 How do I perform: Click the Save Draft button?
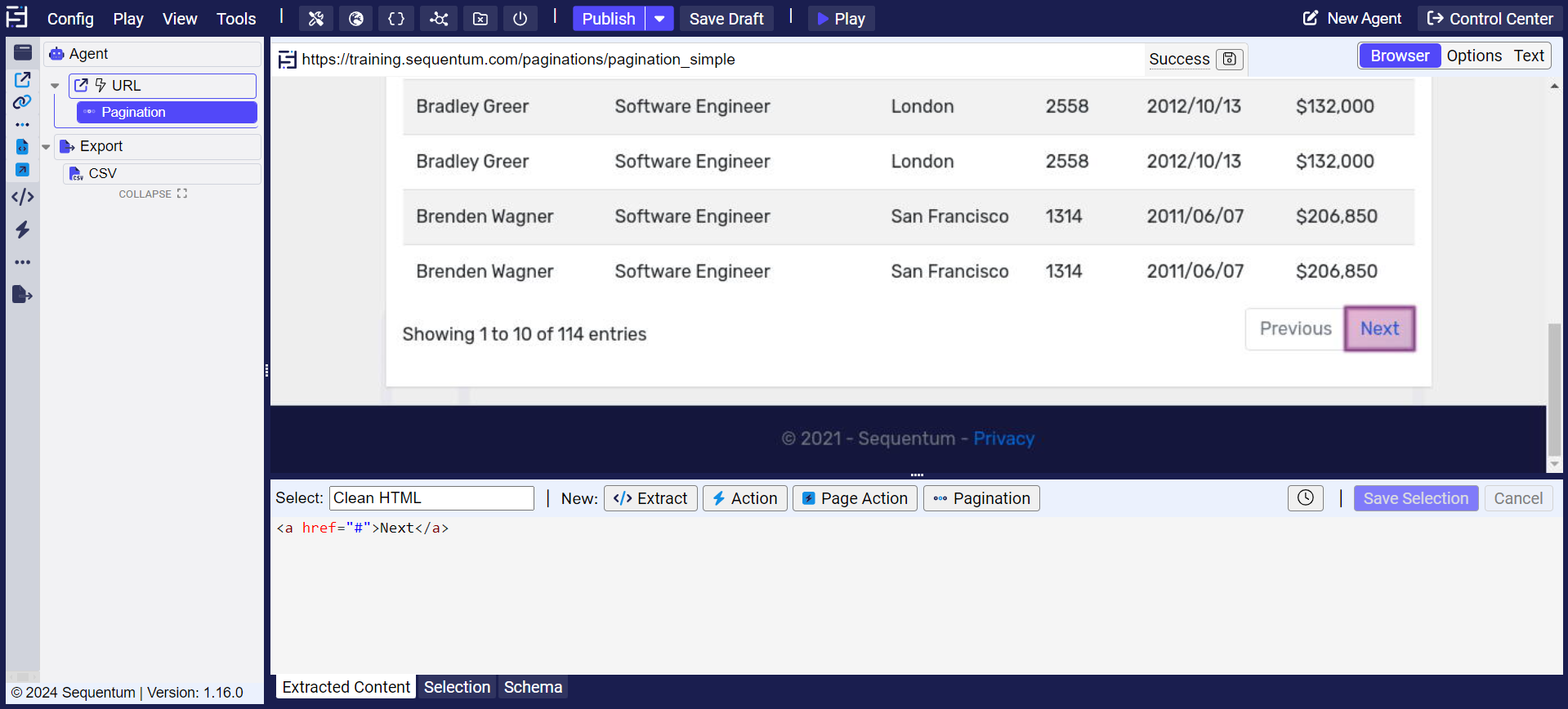coord(726,19)
